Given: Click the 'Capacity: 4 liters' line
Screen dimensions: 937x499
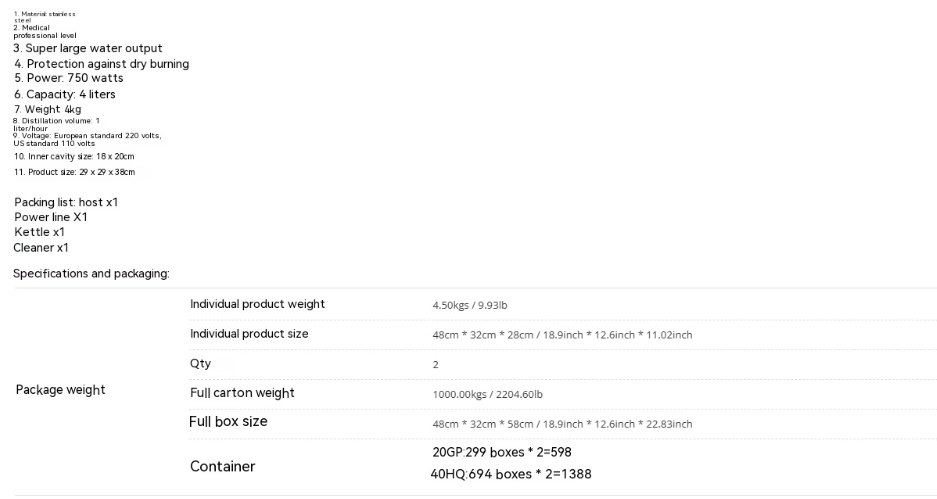Looking at the screenshot, I should click(x=65, y=94).
